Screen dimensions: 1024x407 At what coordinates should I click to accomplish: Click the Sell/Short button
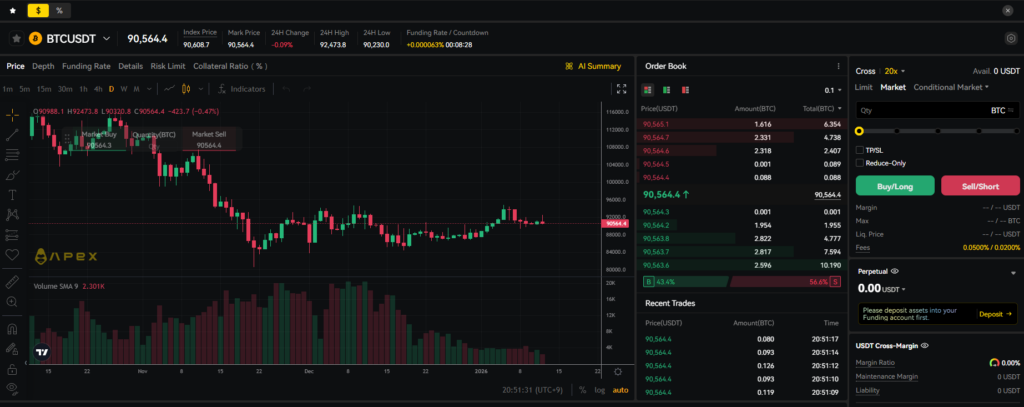coord(980,186)
